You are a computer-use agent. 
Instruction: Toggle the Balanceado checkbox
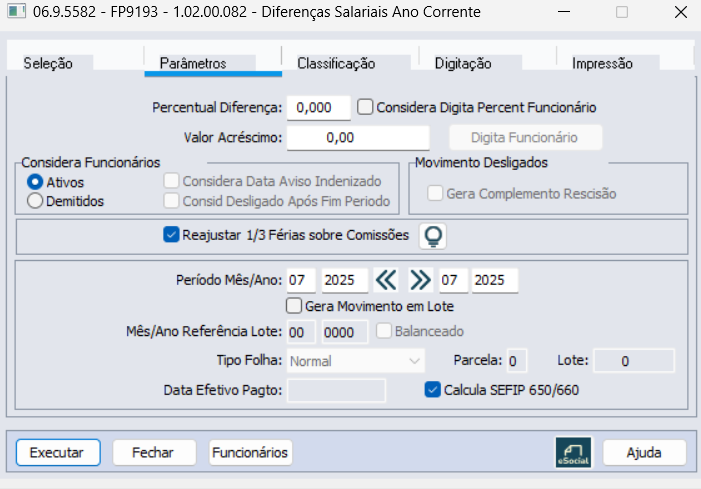[x=384, y=331]
